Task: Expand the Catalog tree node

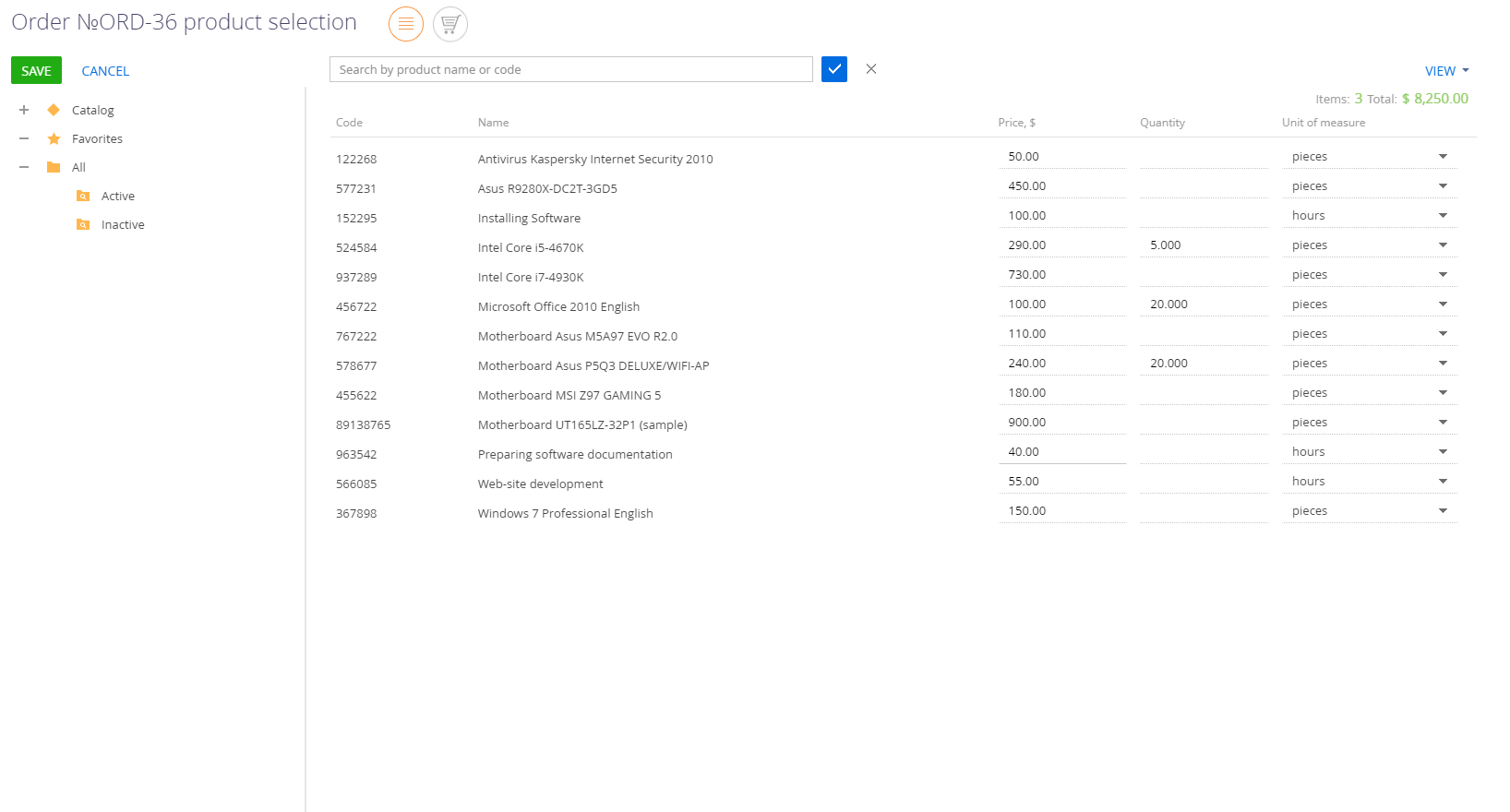Action: point(24,110)
